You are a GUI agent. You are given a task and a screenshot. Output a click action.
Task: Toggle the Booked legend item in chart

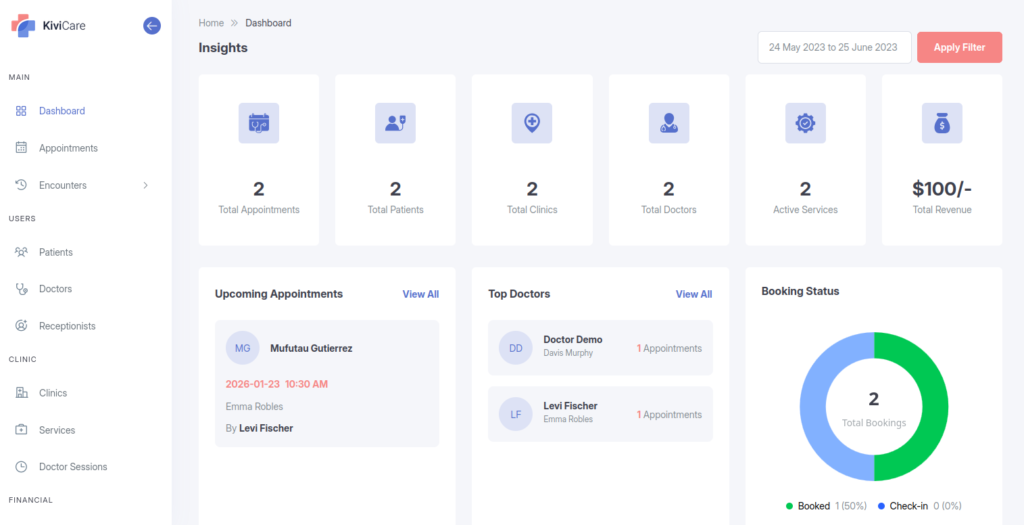pyautogui.click(x=813, y=506)
